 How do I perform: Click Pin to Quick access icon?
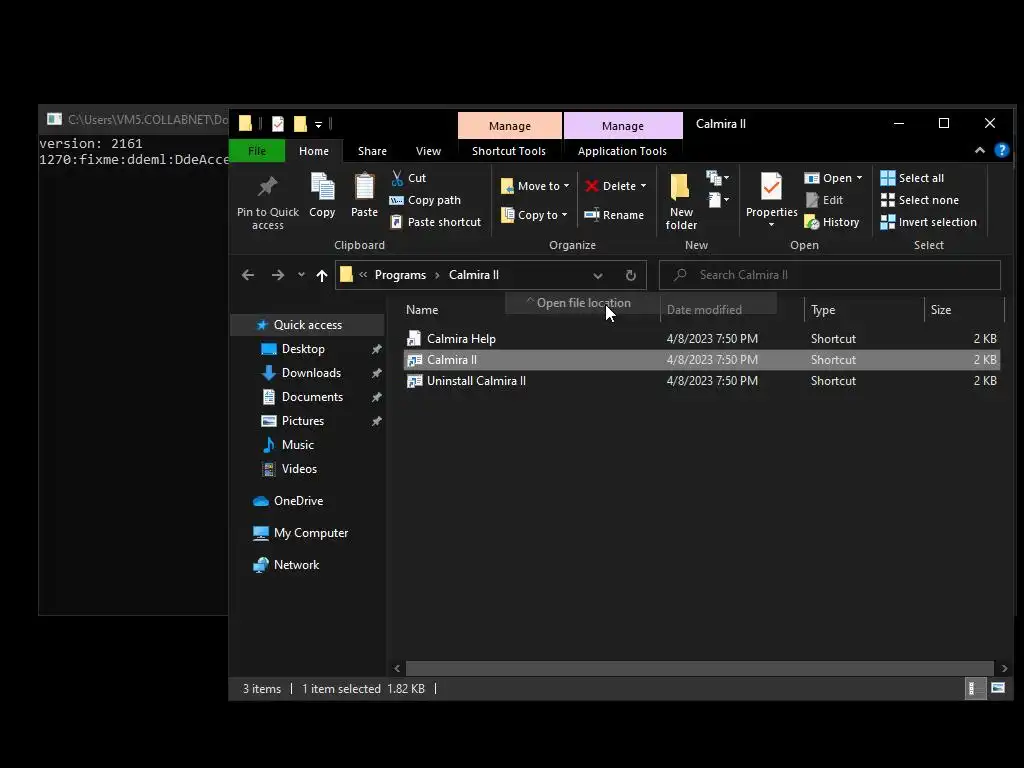pos(267,187)
